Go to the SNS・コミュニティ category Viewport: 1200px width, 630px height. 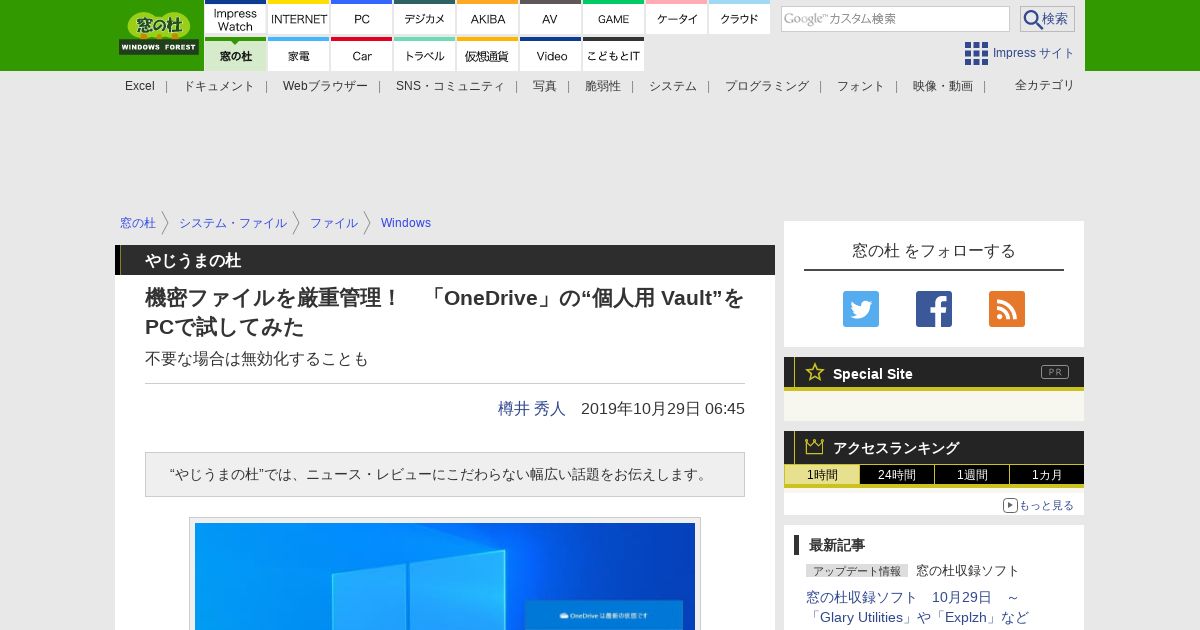(450, 86)
